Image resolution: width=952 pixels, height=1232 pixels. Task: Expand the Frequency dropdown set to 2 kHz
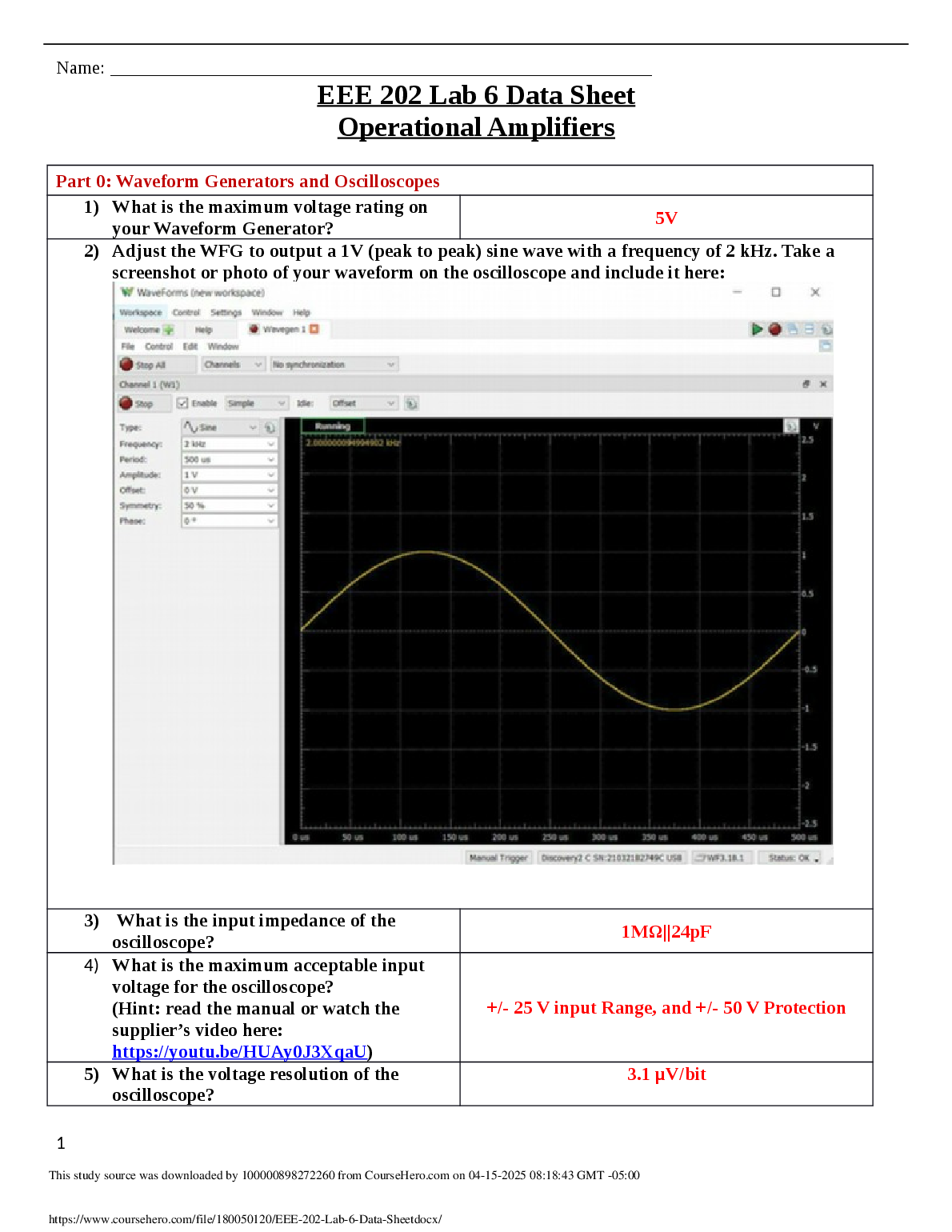[229, 444]
